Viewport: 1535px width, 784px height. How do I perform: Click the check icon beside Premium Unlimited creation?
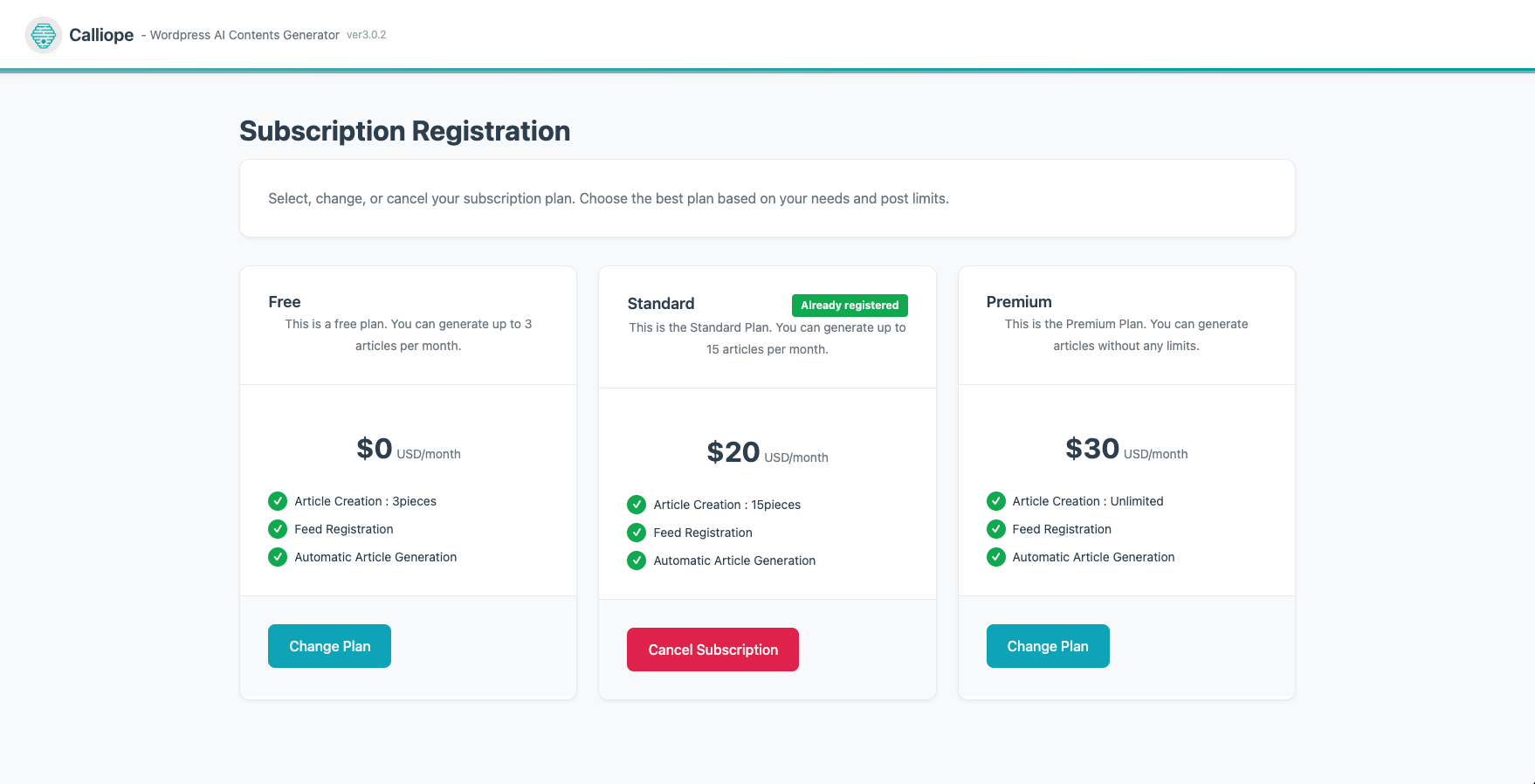click(995, 501)
